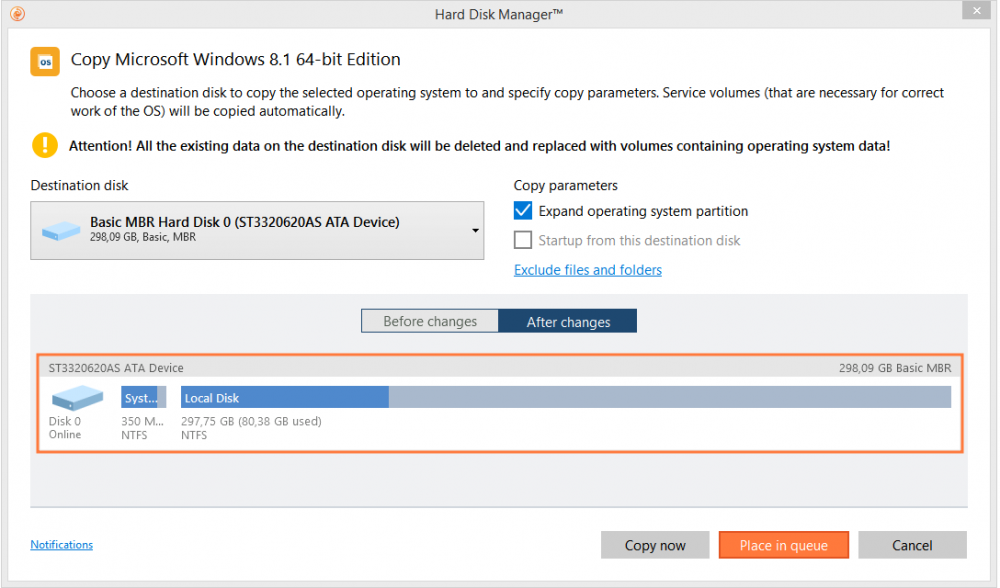Viewport: 1000px width, 588px height.
Task: Open the Notifications link
Action: 61,544
